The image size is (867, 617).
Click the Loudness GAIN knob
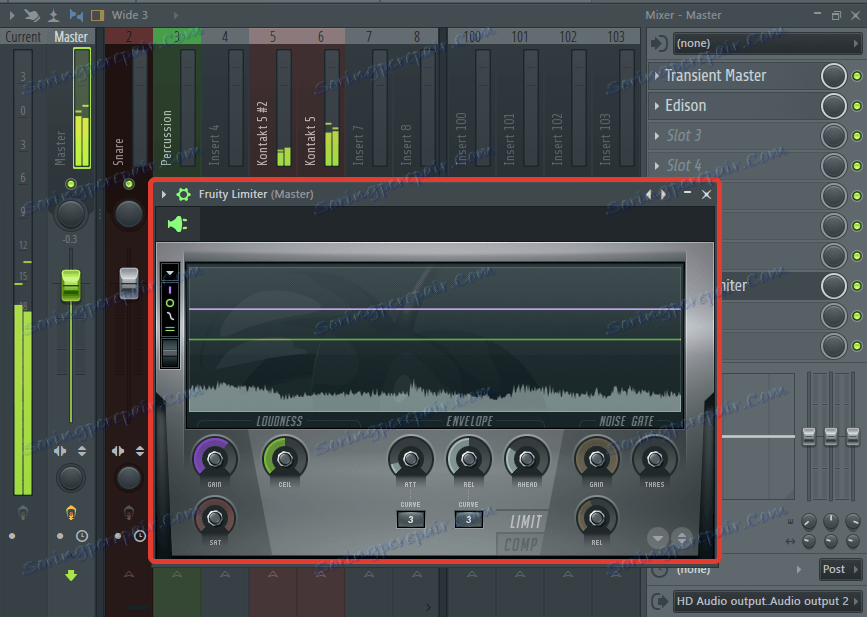(215, 458)
